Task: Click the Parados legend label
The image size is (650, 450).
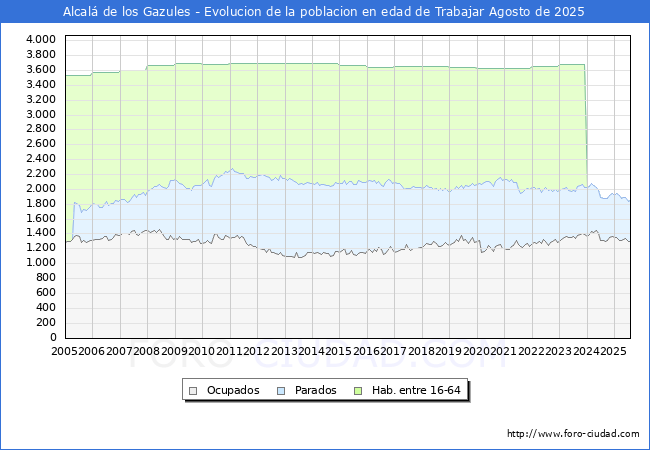Action: (315, 390)
